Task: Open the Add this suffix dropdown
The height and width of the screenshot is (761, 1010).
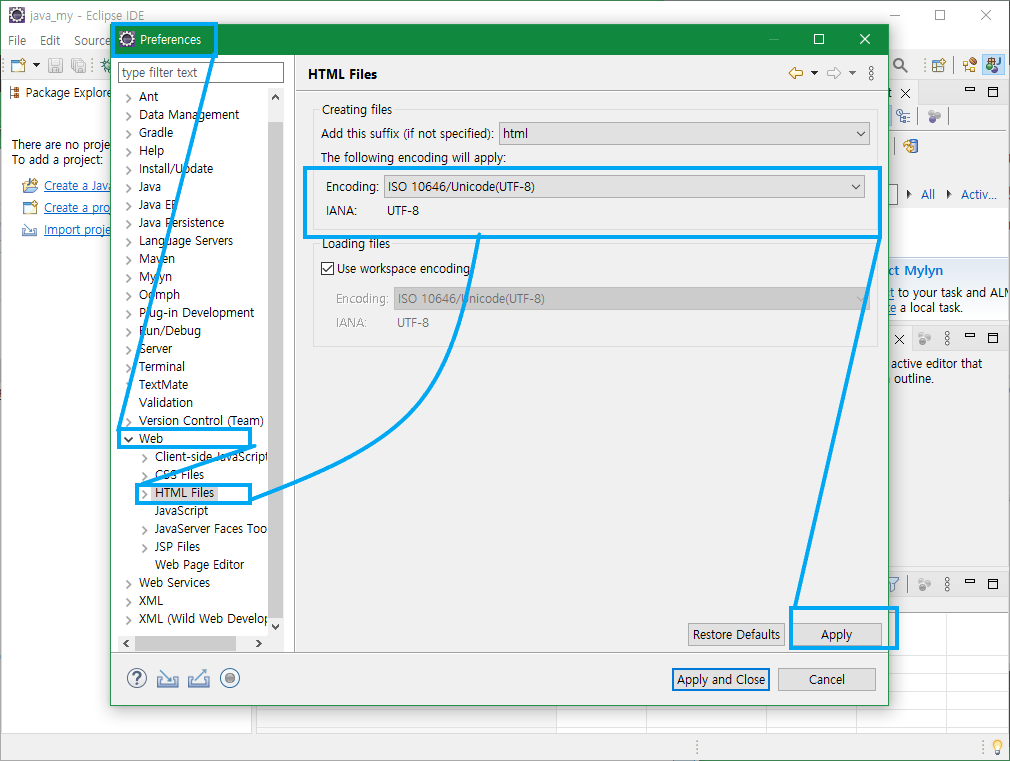Action: pos(684,134)
